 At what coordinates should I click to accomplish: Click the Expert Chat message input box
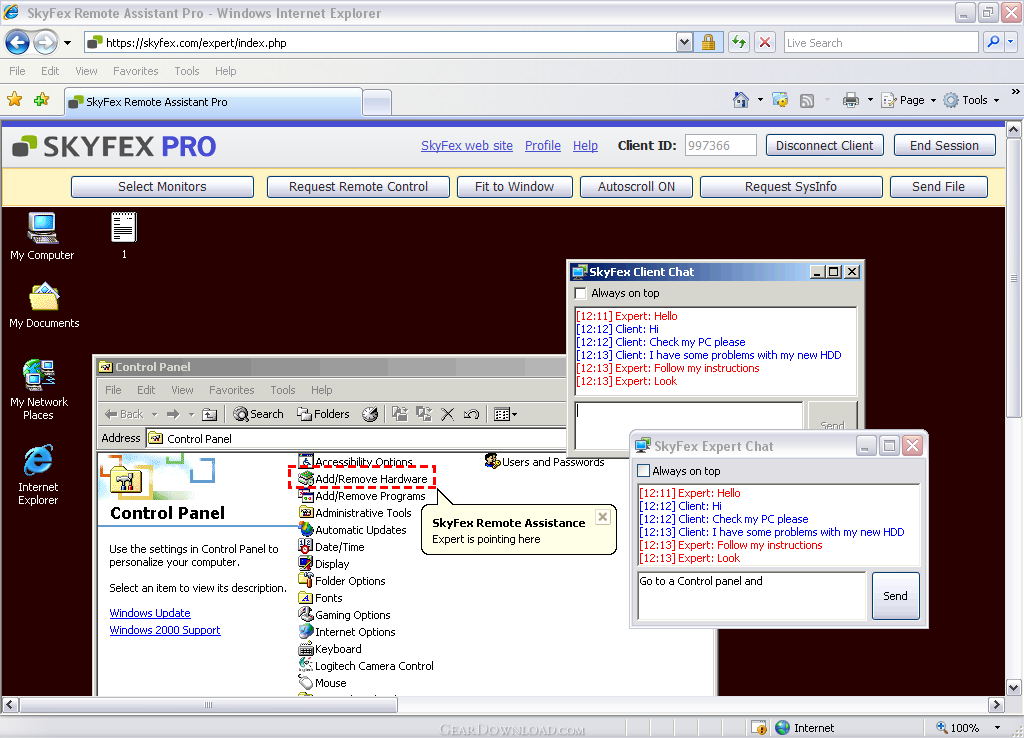click(751, 596)
